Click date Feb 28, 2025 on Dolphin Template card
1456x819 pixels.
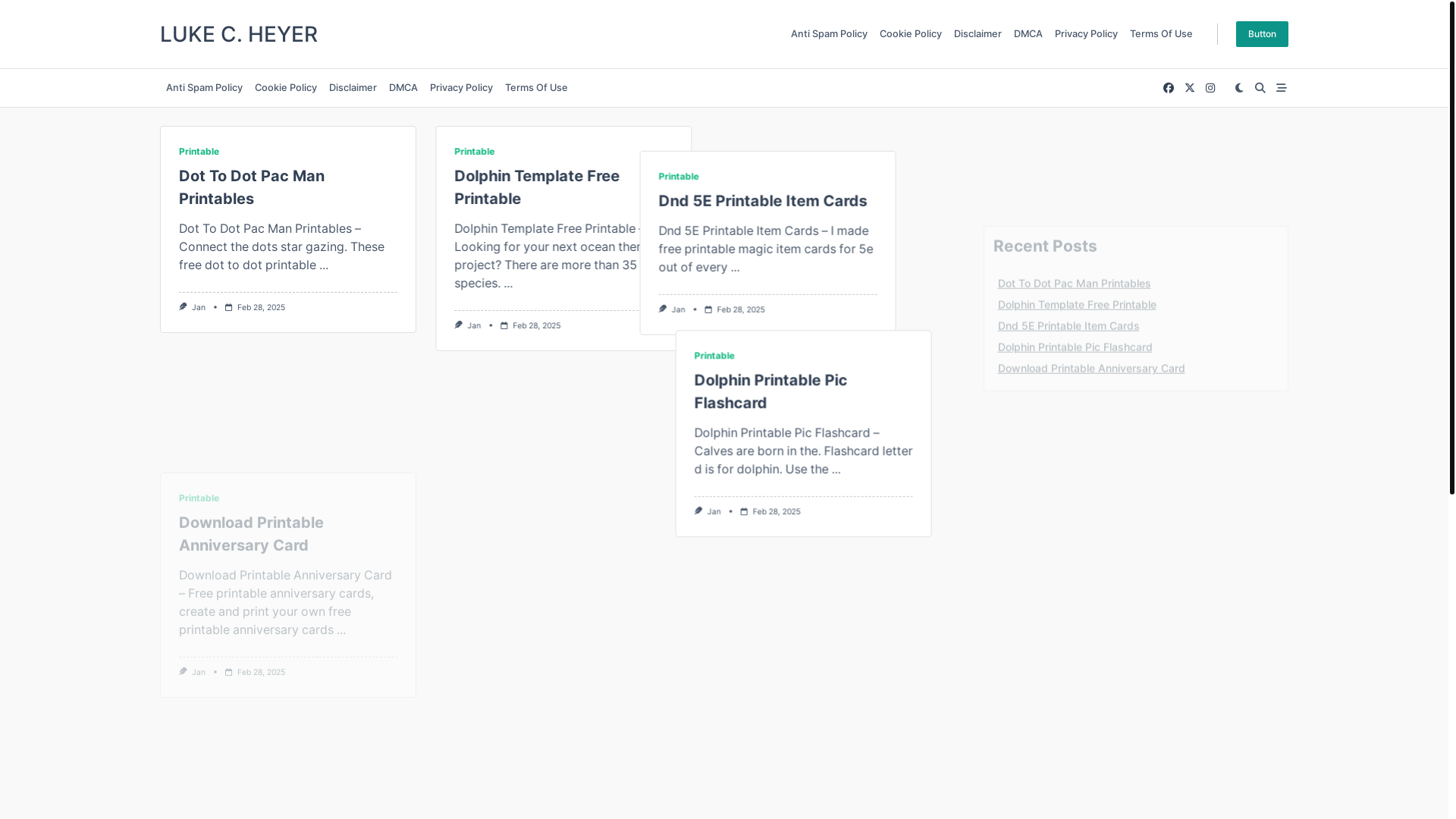(x=536, y=325)
